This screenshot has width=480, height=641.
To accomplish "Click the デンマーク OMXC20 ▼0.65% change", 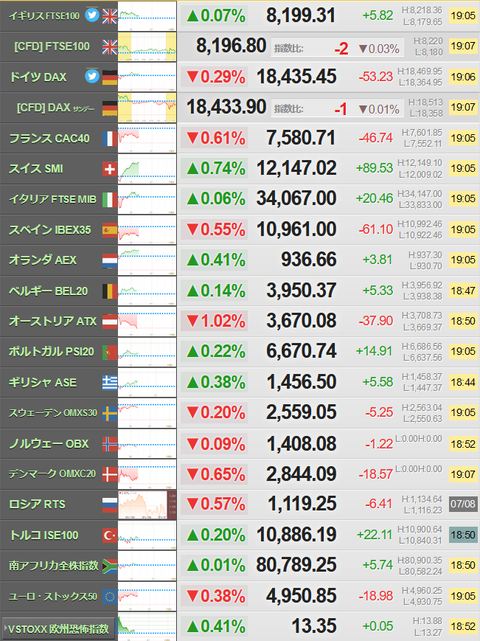I will tap(215, 474).
